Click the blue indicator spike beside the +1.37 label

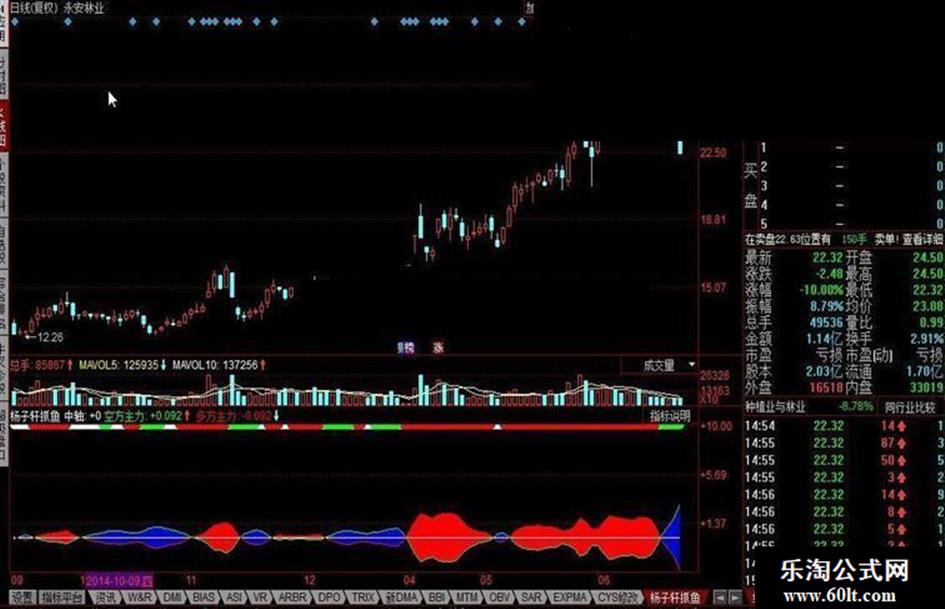pyautogui.click(x=673, y=537)
